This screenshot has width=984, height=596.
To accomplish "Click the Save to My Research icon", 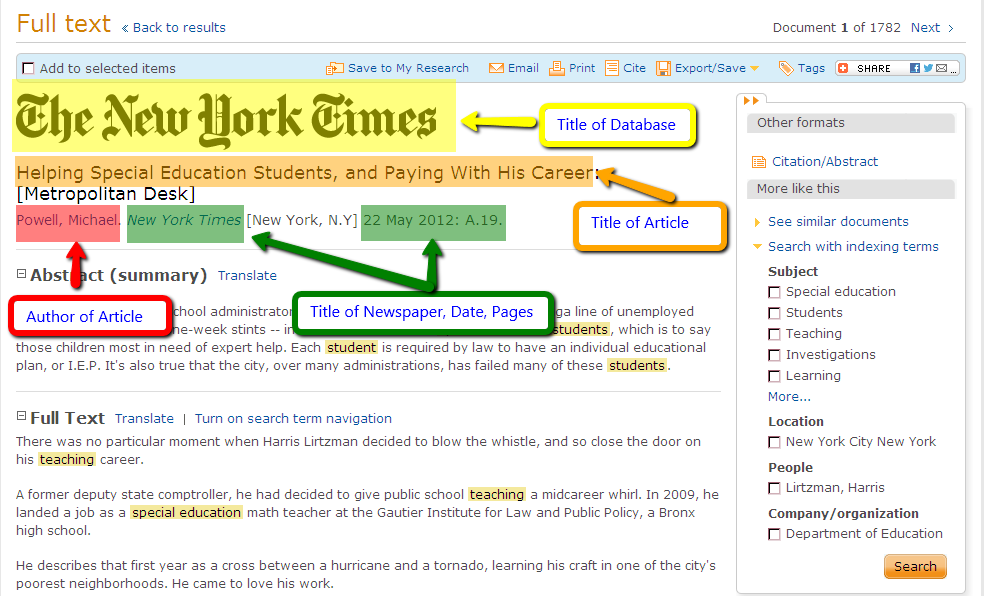I will [334, 67].
